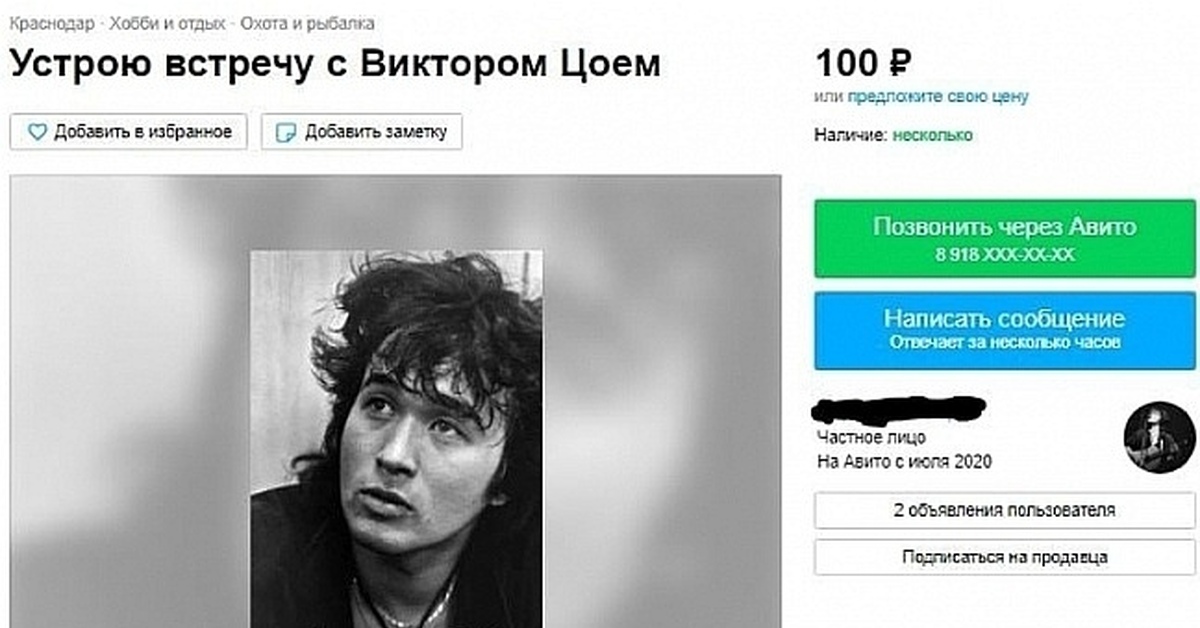Click Подписаться на продавца
The height and width of the screenshot is (628, 1200).
[x=1003, y=557]
